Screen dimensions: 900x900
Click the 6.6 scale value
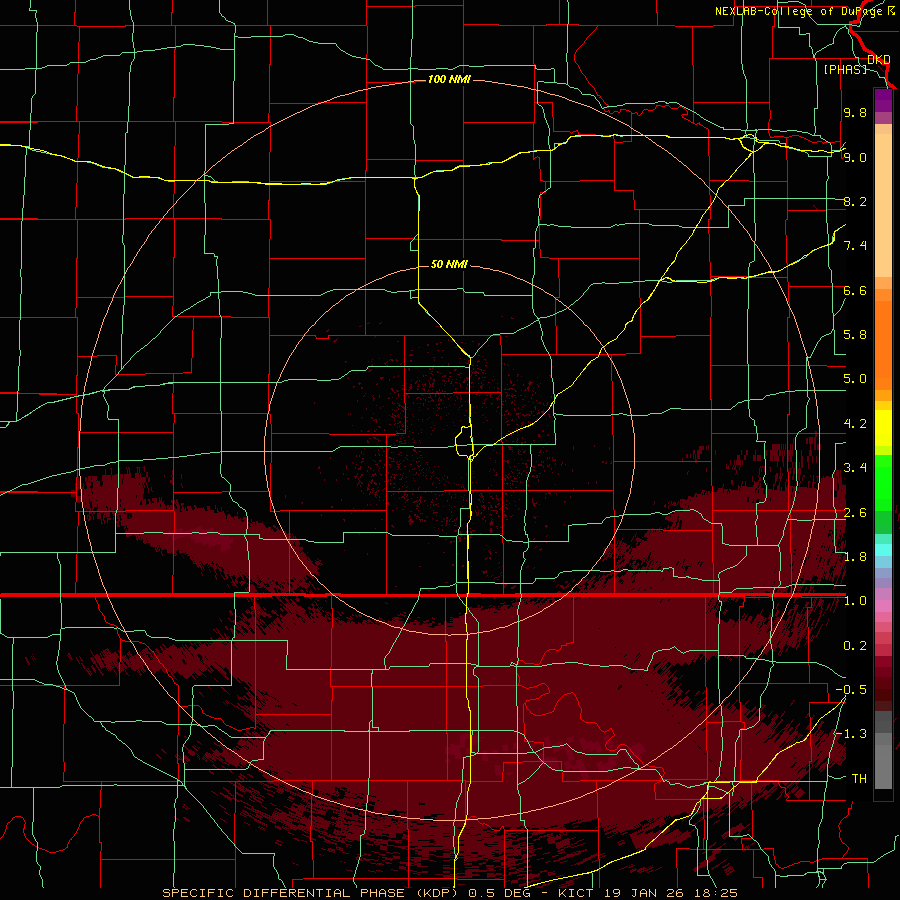[855, 290]
